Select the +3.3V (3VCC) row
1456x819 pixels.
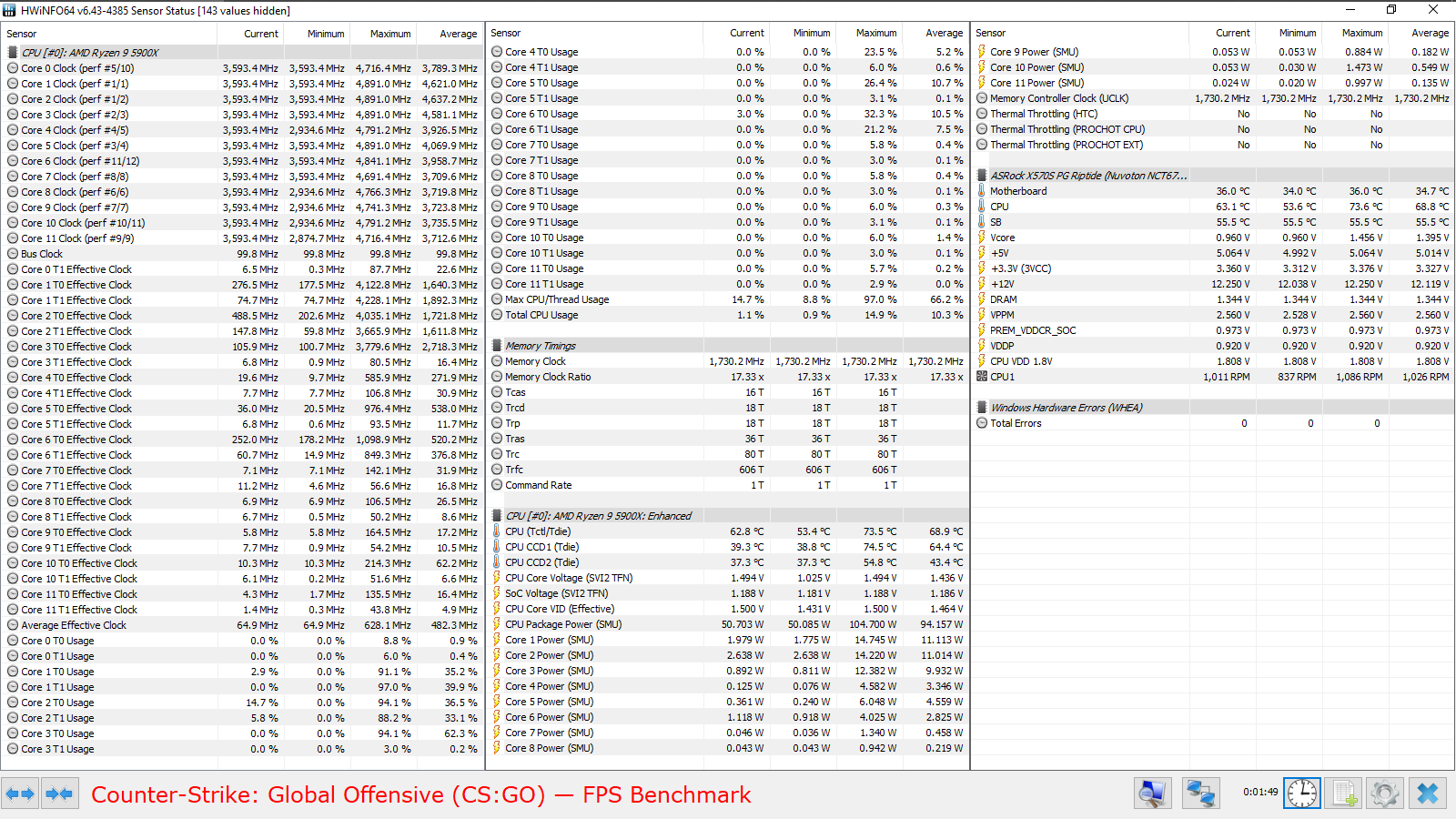point(1213,268)
